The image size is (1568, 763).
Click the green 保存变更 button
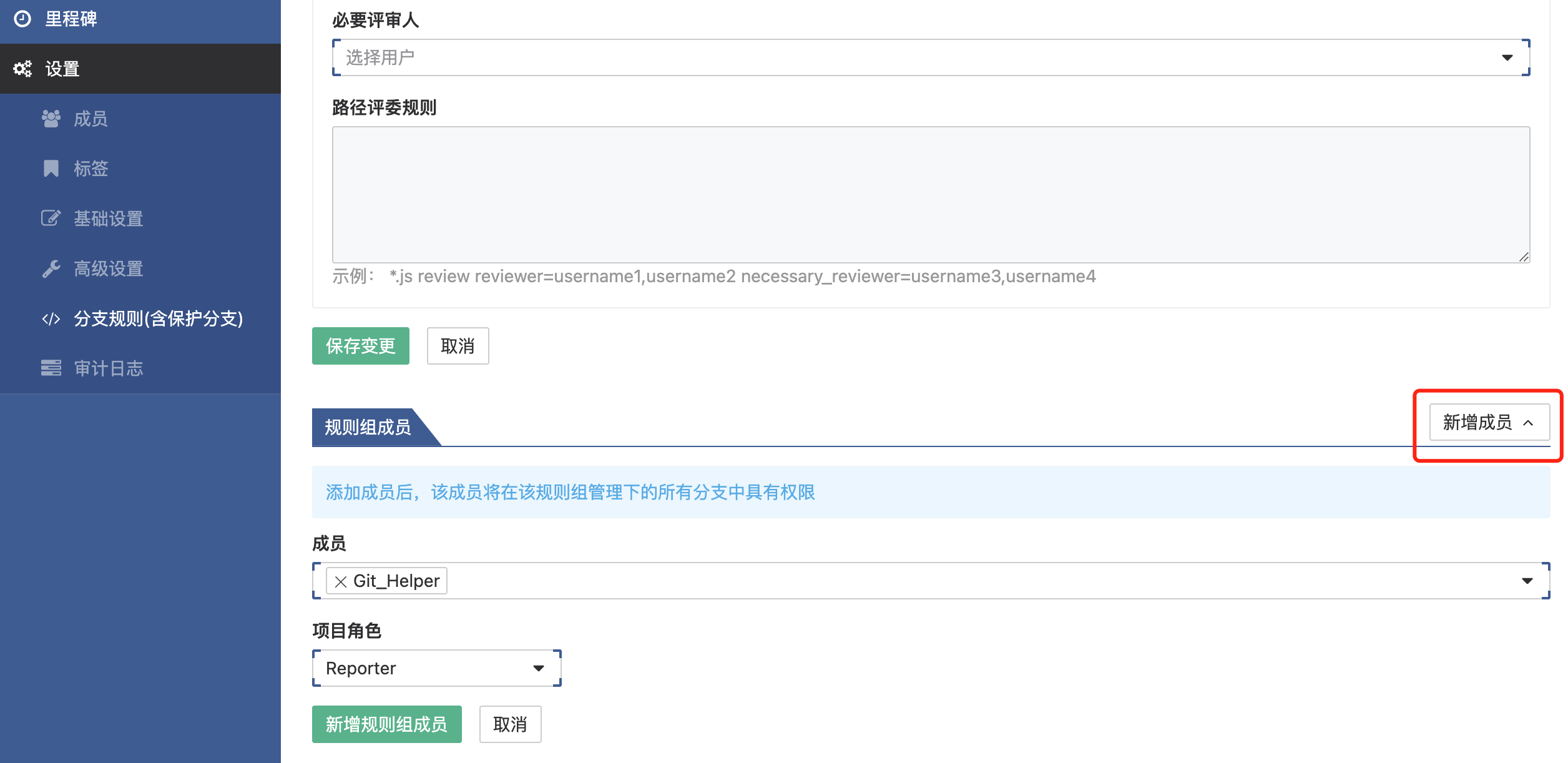coord(360,346)
